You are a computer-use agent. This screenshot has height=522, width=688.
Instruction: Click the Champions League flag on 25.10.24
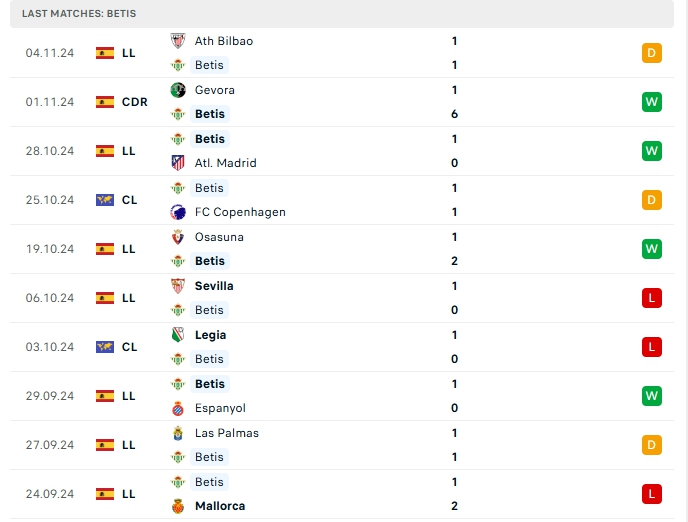pos(105,200)
